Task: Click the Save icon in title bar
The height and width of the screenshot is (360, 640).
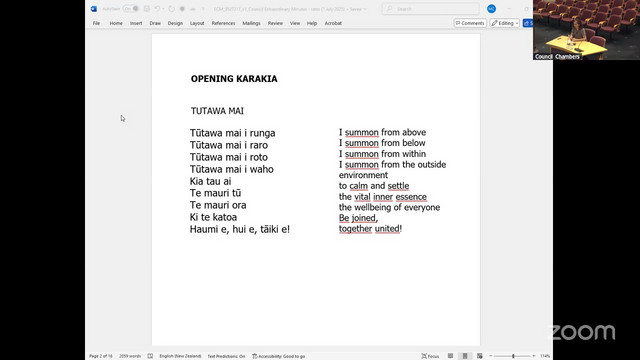Action: pos(147,9)
